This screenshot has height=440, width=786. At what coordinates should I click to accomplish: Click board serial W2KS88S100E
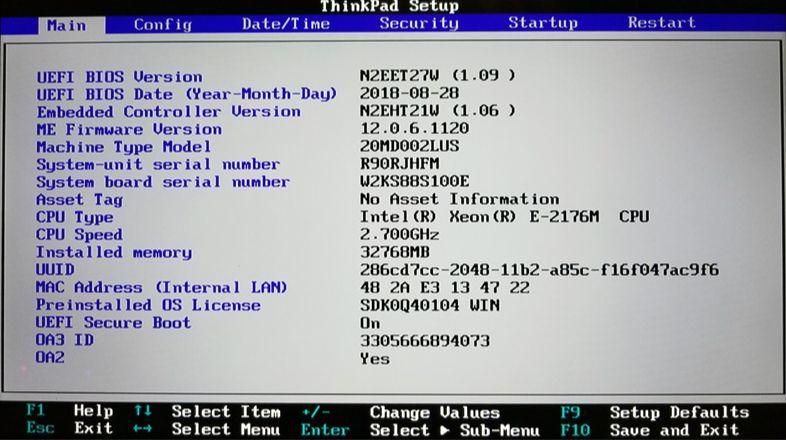coord(415,181)
